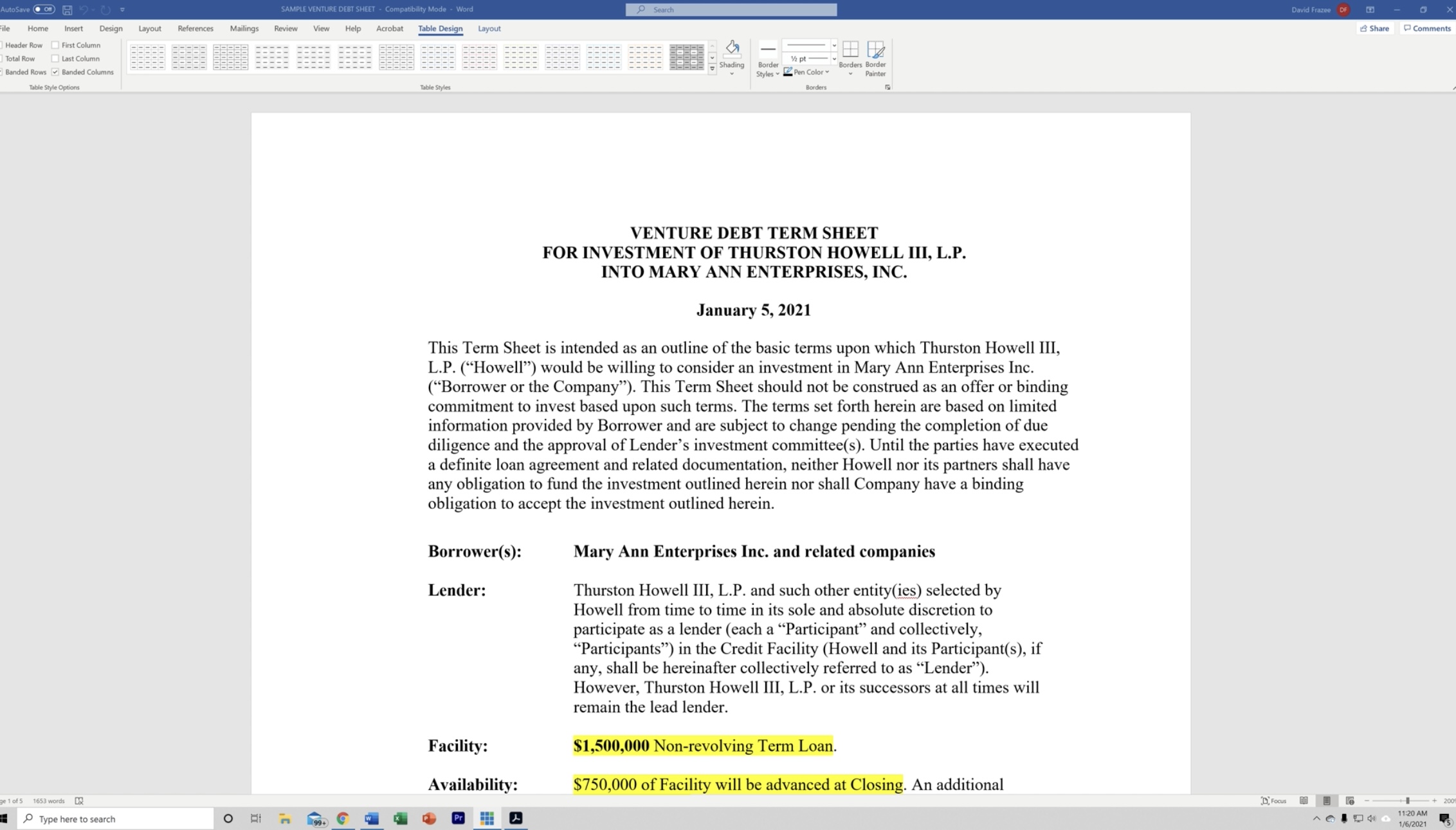Switch to Print Layout view
Viewport: 1456px width, 830px height.
pyautogui.click(x=1327, y=800)
